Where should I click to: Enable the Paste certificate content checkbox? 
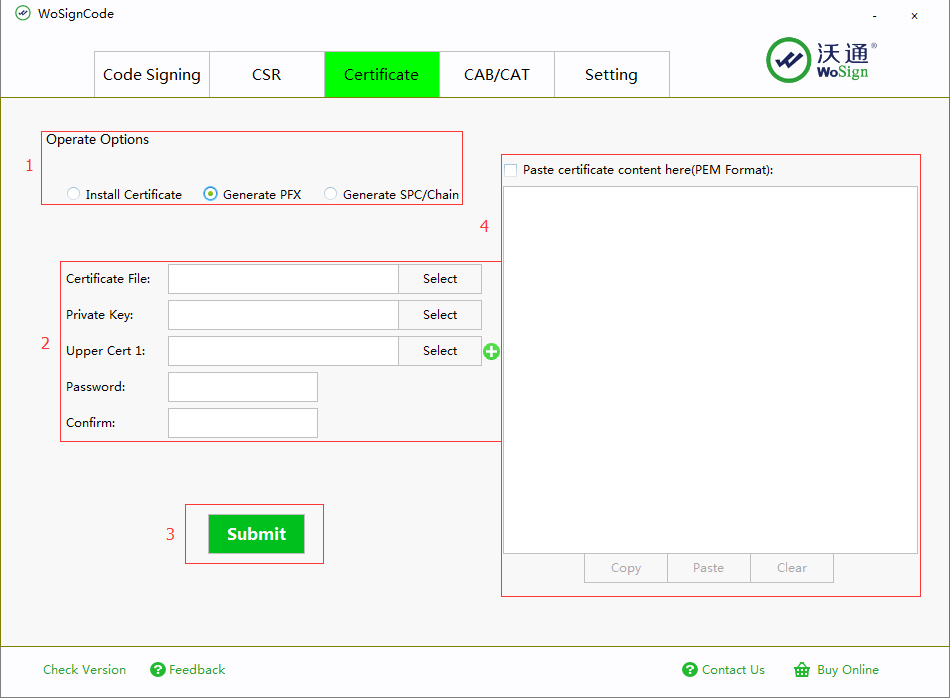(511, 170)
